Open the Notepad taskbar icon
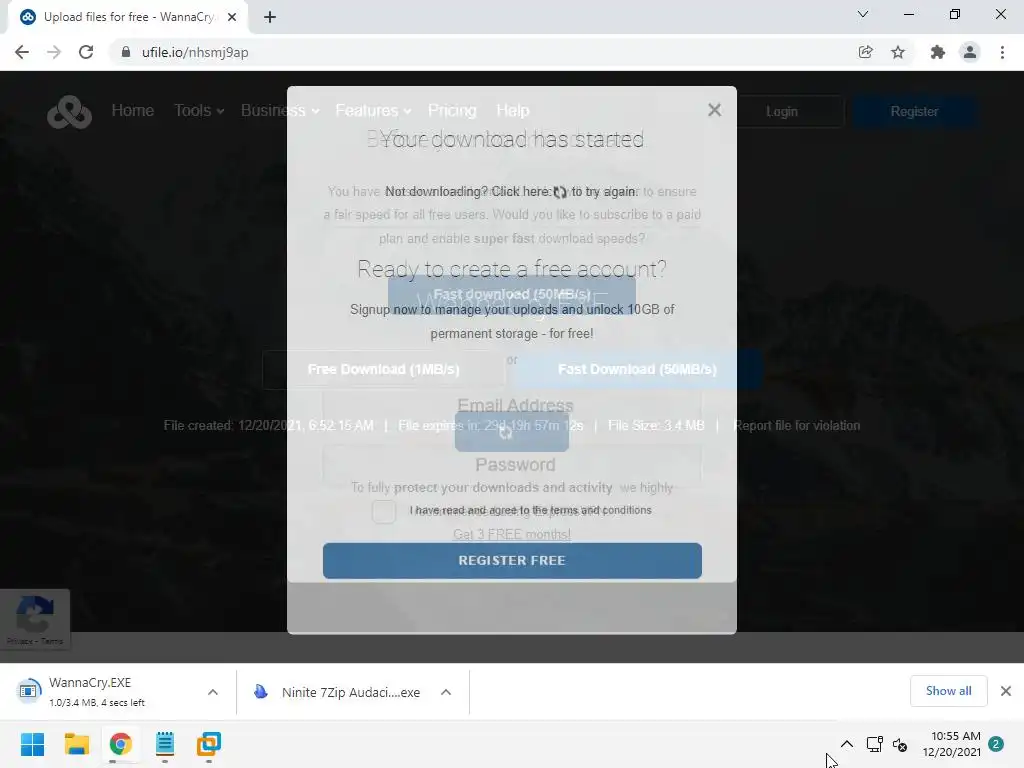1024x768 pixels. [x=165, y=744]
